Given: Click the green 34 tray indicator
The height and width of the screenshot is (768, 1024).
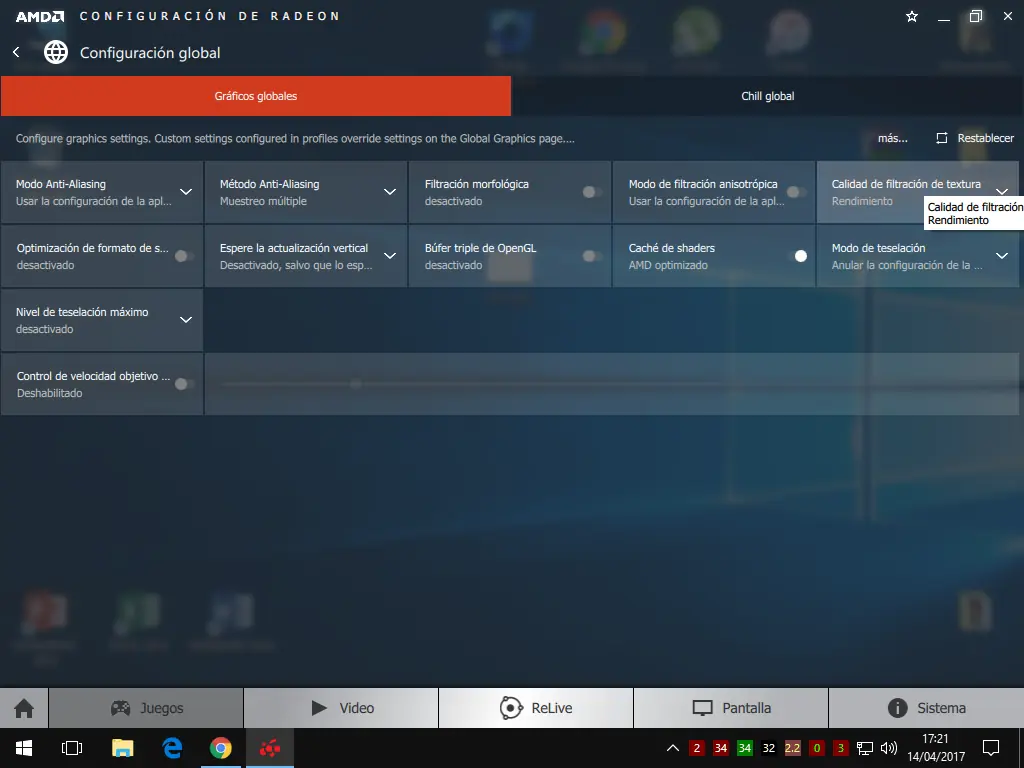Looking at the screenshot, I should 744,748.
